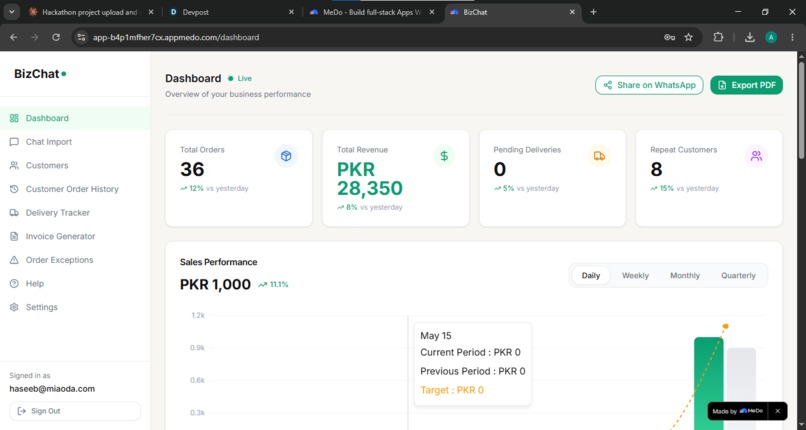Go back in browser

[14, 37]
